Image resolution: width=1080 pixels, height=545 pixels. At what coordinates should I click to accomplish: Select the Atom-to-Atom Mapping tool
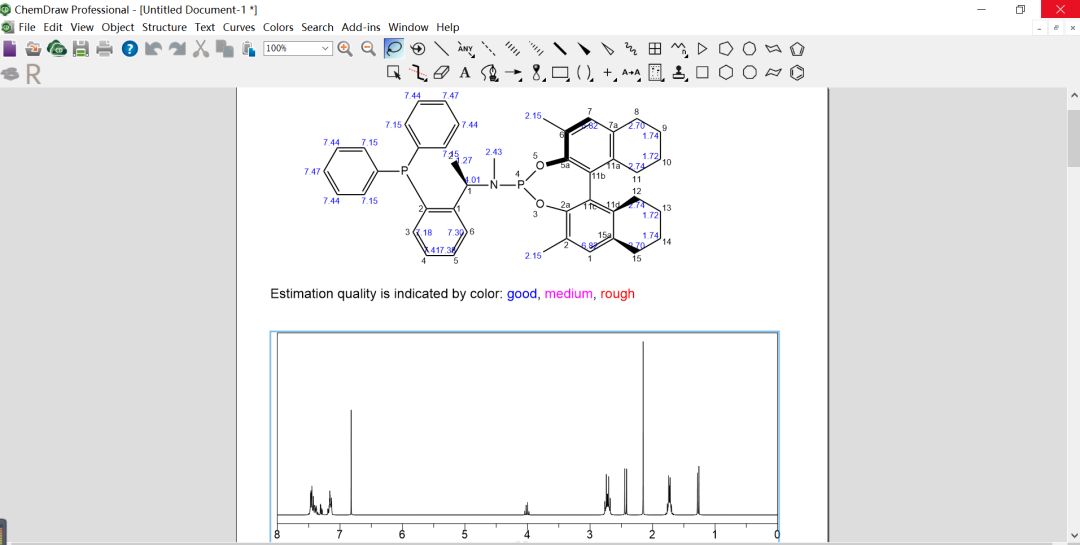click(631, 72)
